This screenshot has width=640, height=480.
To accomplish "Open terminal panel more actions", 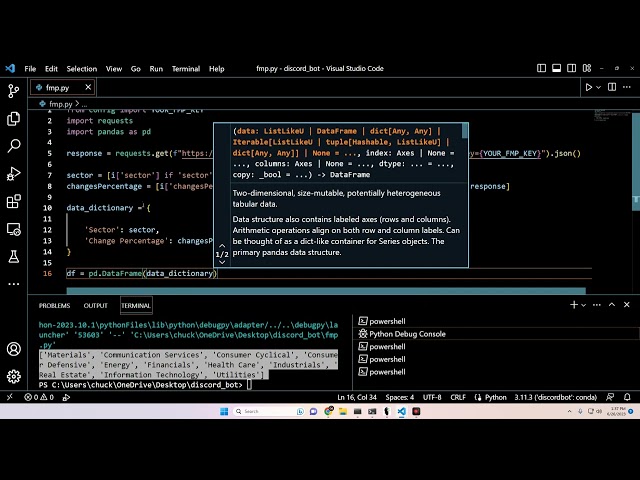I will tap(596, 304).
